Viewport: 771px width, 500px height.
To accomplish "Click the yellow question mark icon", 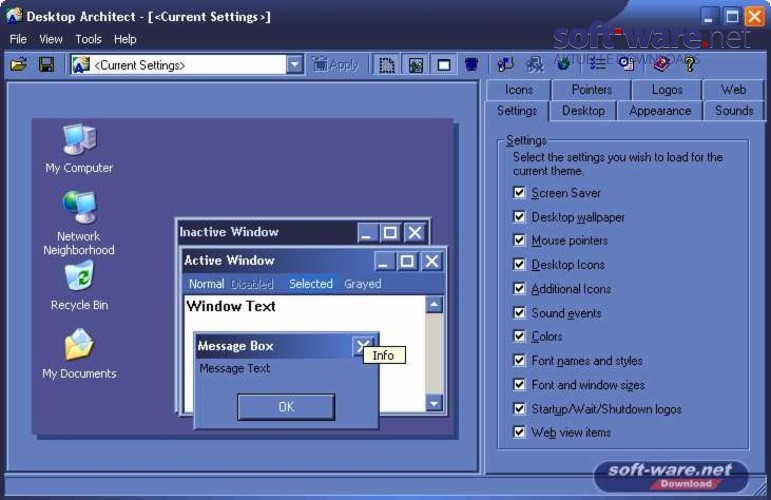I will tap(690, 64).
